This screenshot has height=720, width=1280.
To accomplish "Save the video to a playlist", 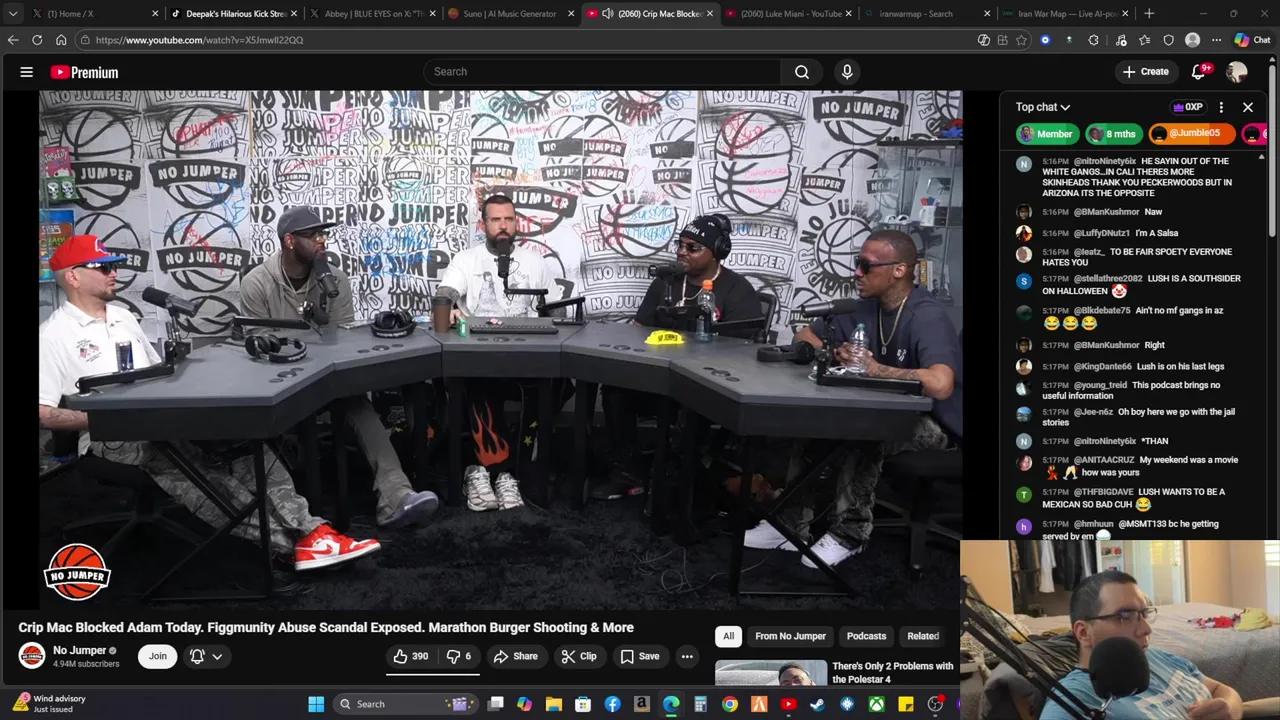I will pos(640,656).
